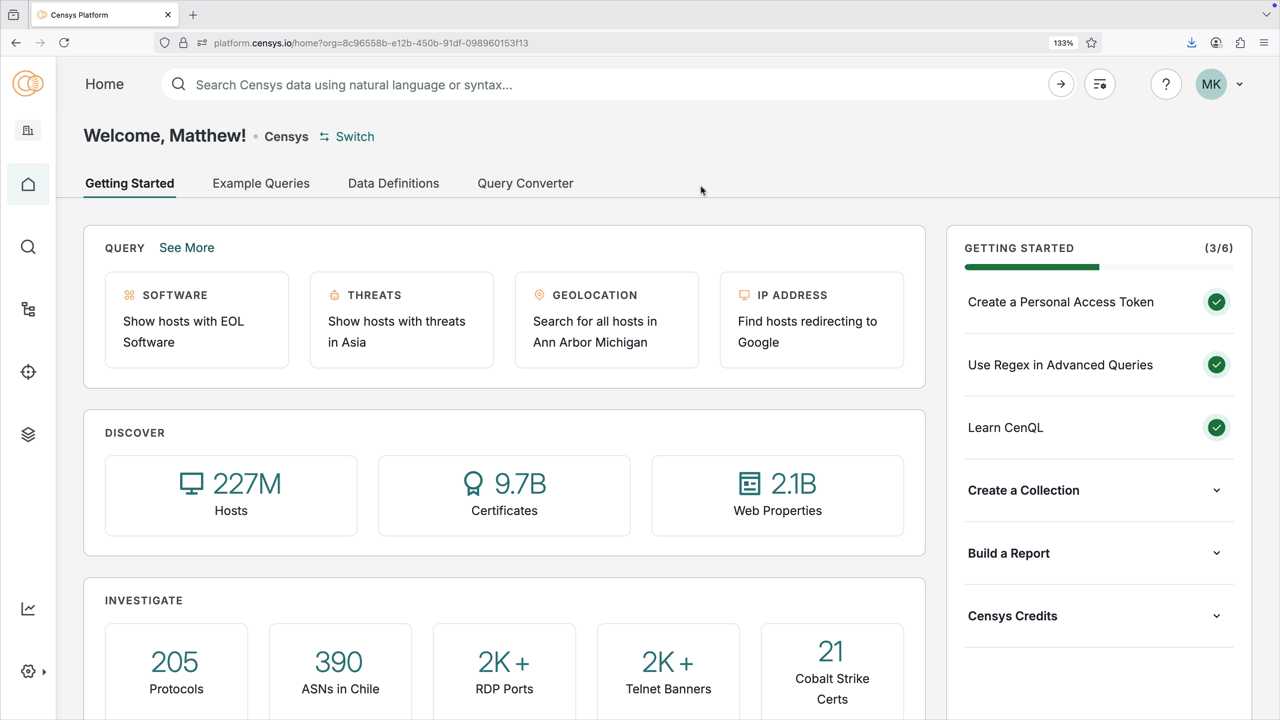The height and width of the screenshot is (720, 1280).
Task: Open the 9.7B Certificates card
Action: (x=504, y=496)
